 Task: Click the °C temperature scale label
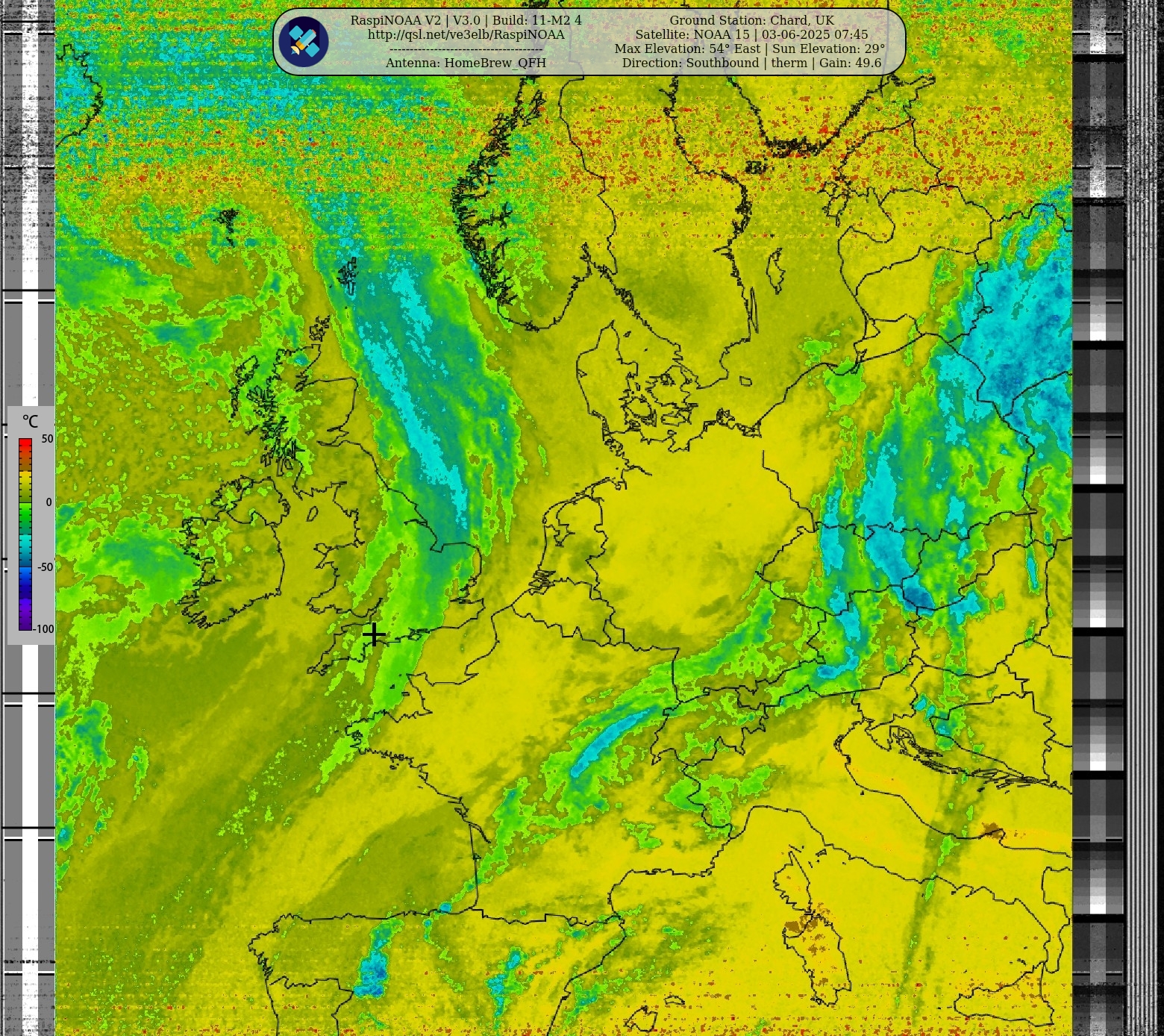[x=30, y=422]
